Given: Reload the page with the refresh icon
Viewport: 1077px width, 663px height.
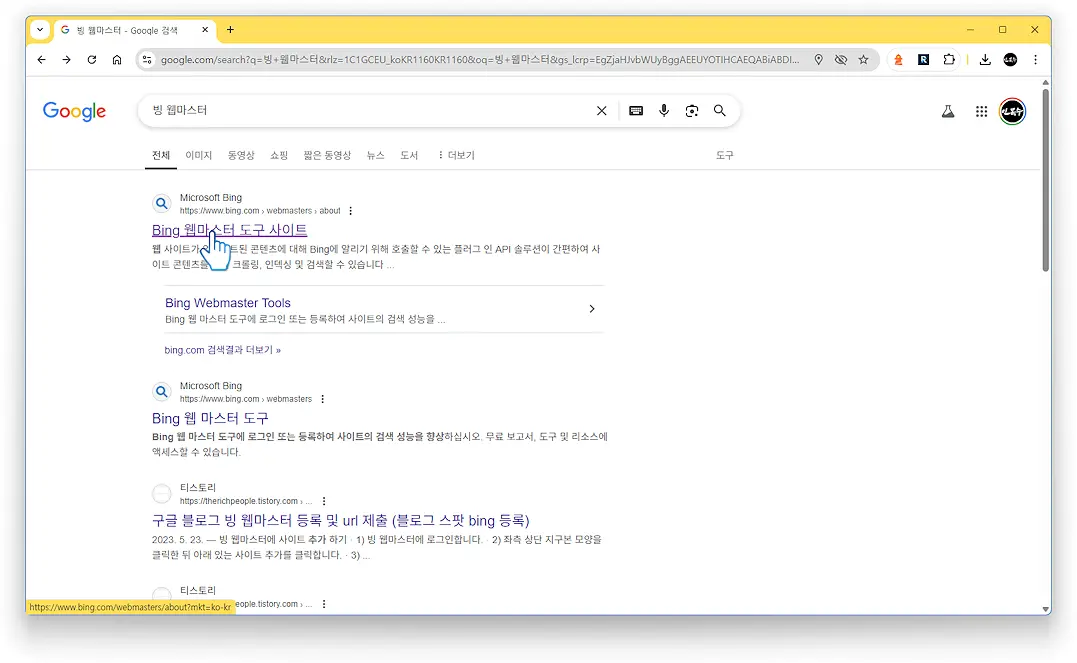Looking at the screenshot, I should point(91,60).
